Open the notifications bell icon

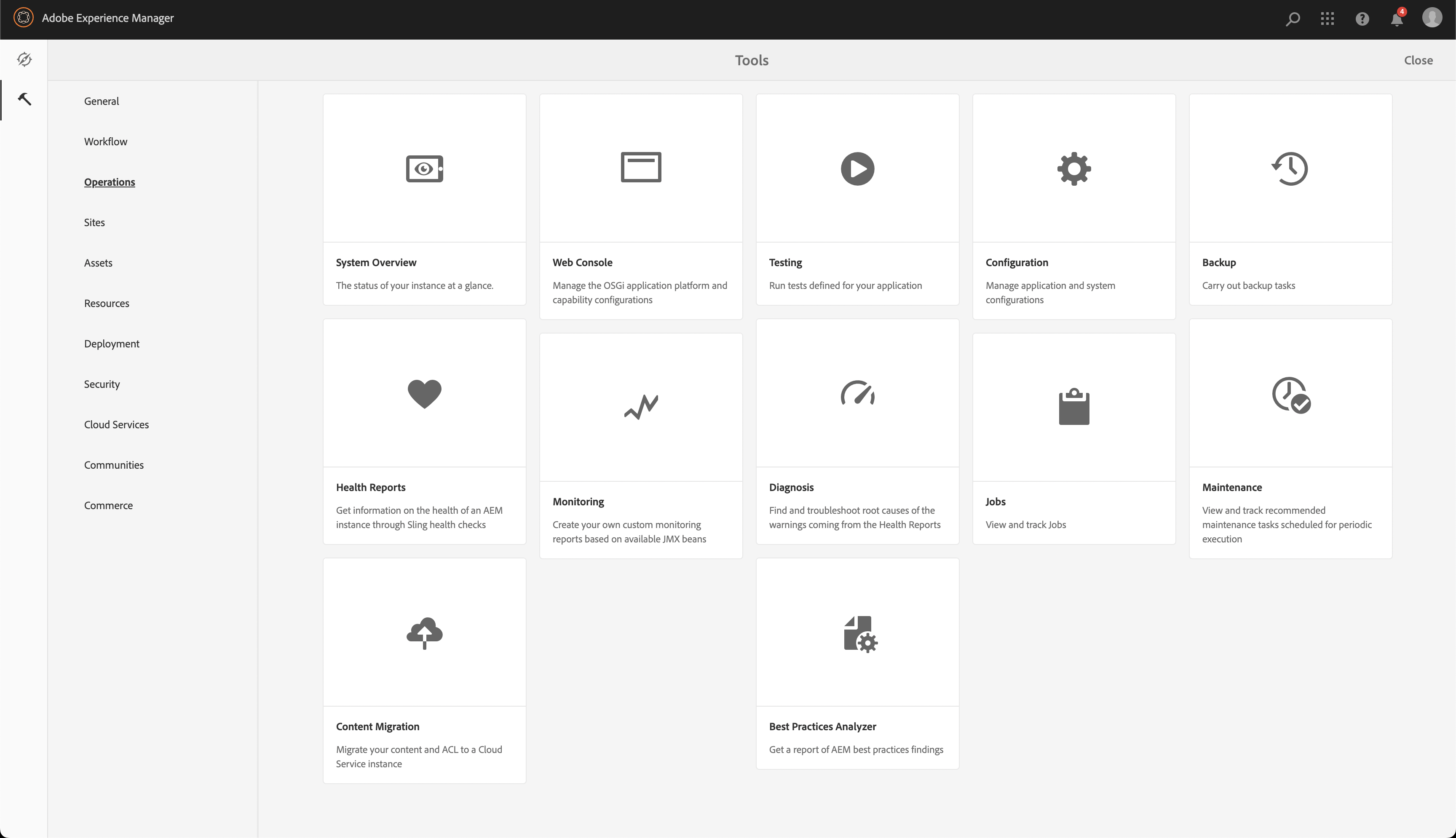point(1396,19)
